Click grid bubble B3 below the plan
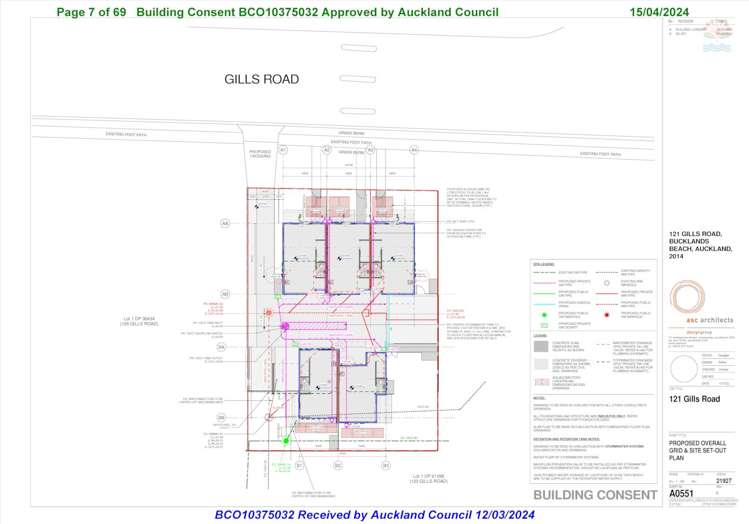Screen dimensions: 749x524 385,465
